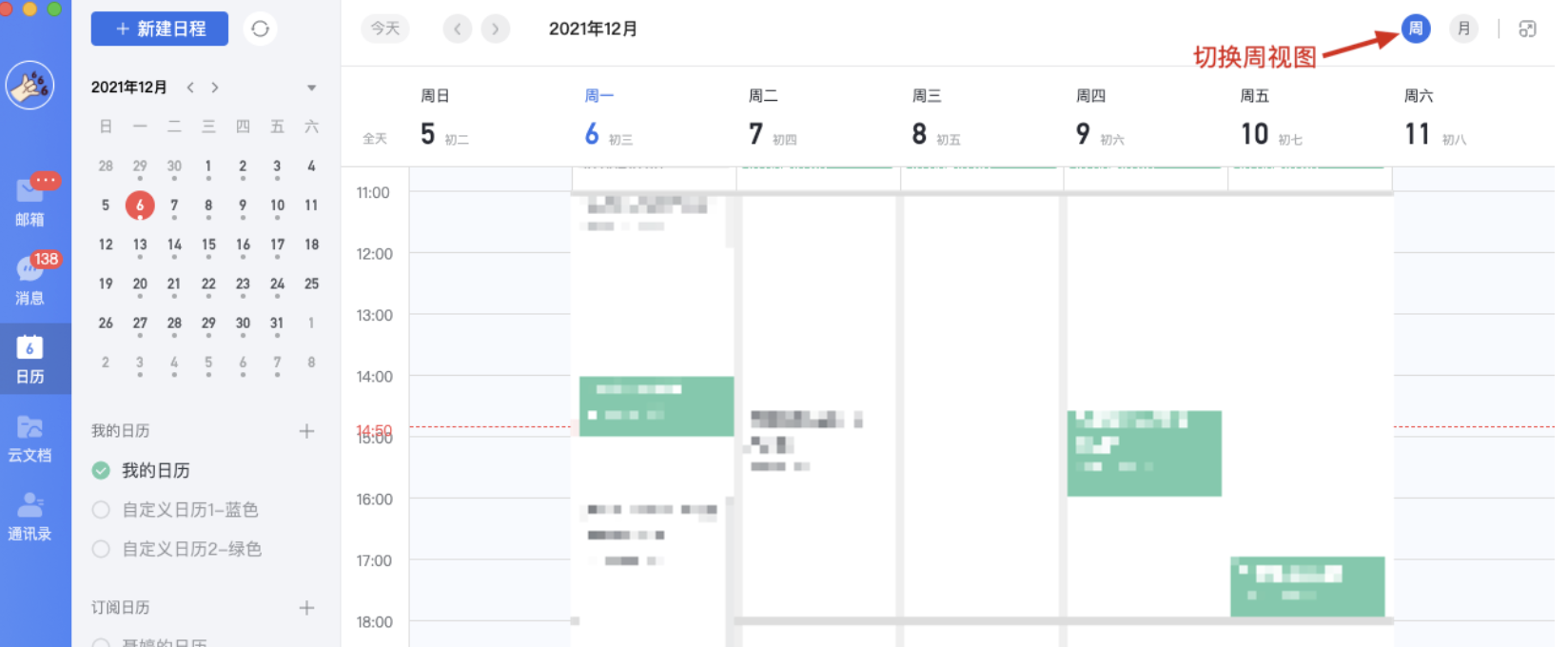Switch to month view with the 月 button
The height and width of the screenshot is (647, 1568).
point(1463,29)
